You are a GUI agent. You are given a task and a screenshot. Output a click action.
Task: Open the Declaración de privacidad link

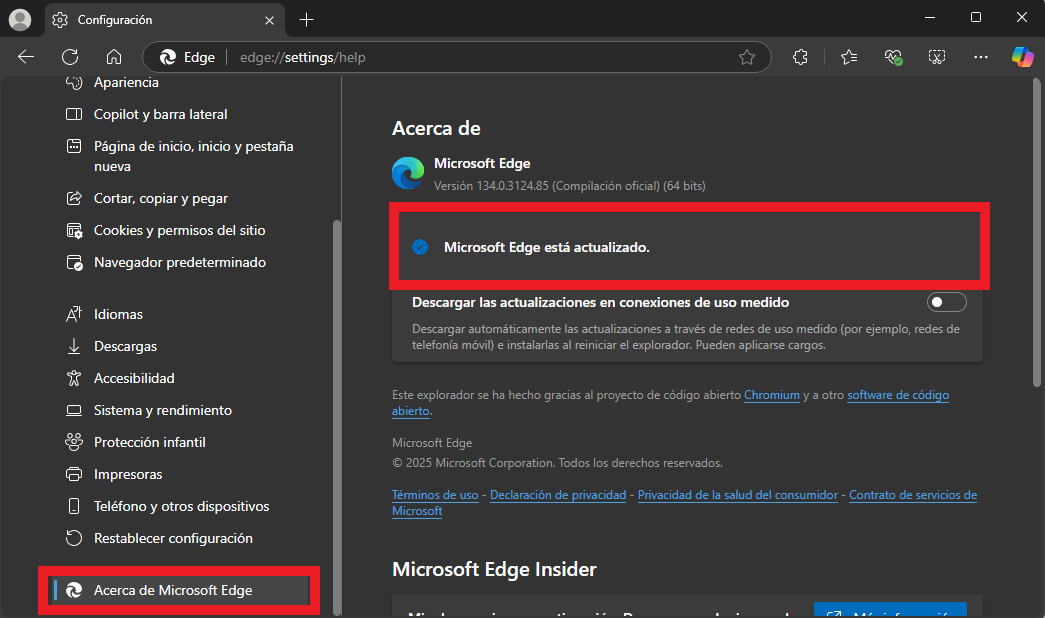[558, 495]
